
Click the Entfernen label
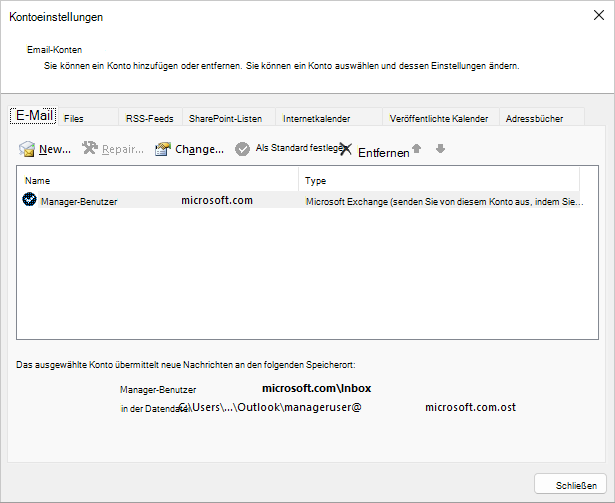(384, 153)
